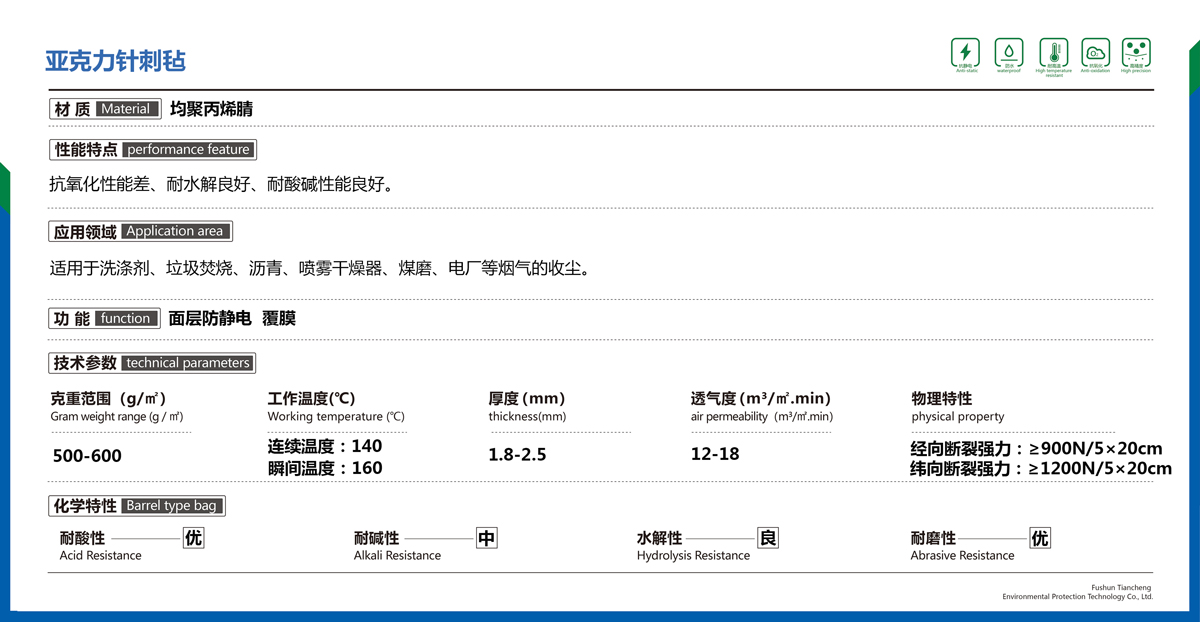Click the 优 rating box beside Abrasive Resistance

coord(1040,539)
